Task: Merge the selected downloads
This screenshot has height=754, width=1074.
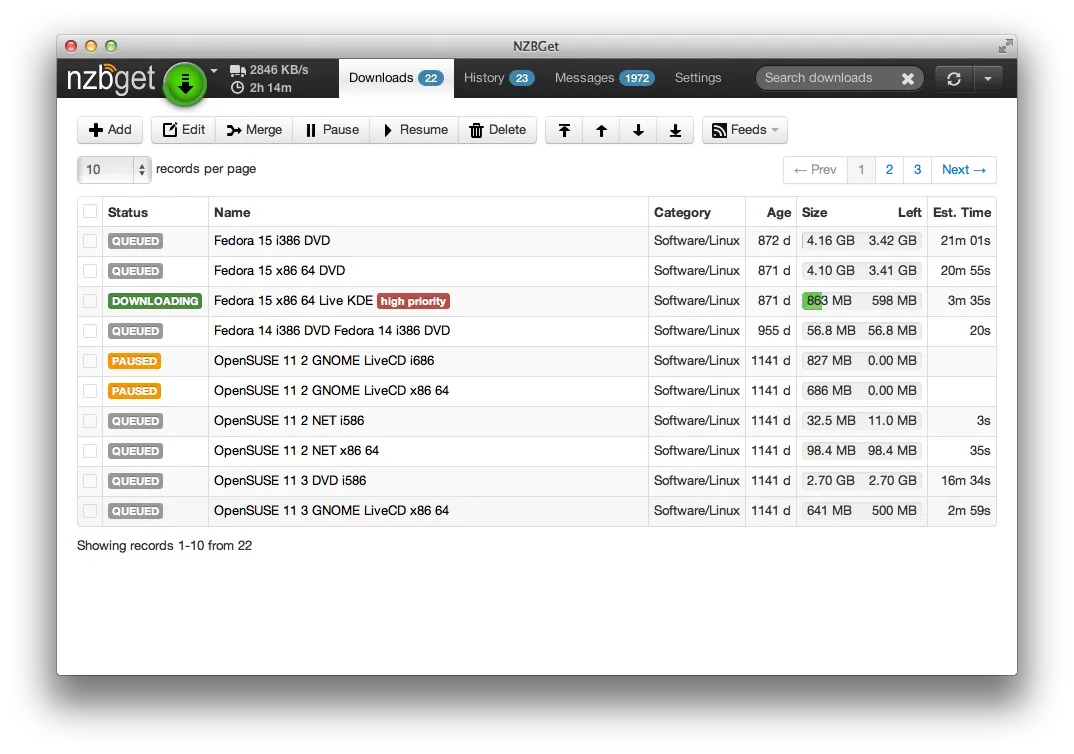Action: click(x=253, y=129)
